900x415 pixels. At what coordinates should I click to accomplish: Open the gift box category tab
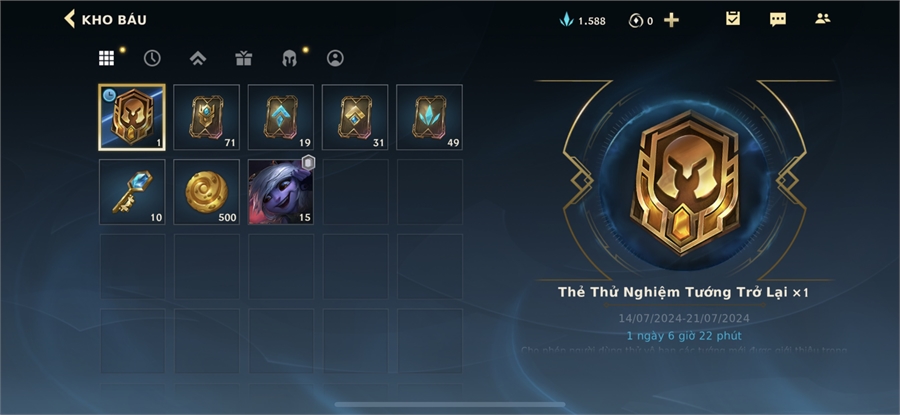coord(243,58)
